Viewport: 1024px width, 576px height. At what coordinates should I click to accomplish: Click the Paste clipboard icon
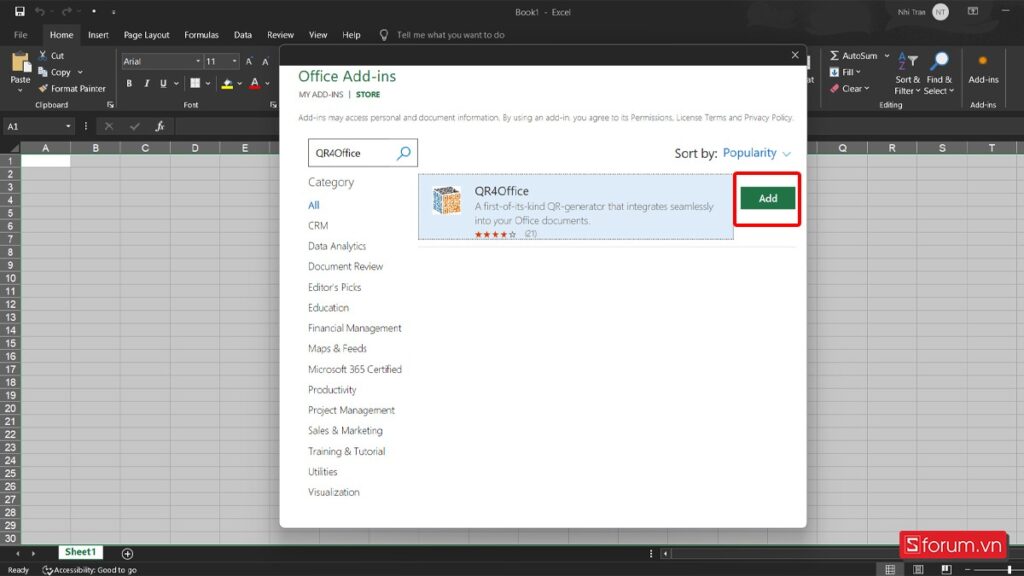[20, 62]
